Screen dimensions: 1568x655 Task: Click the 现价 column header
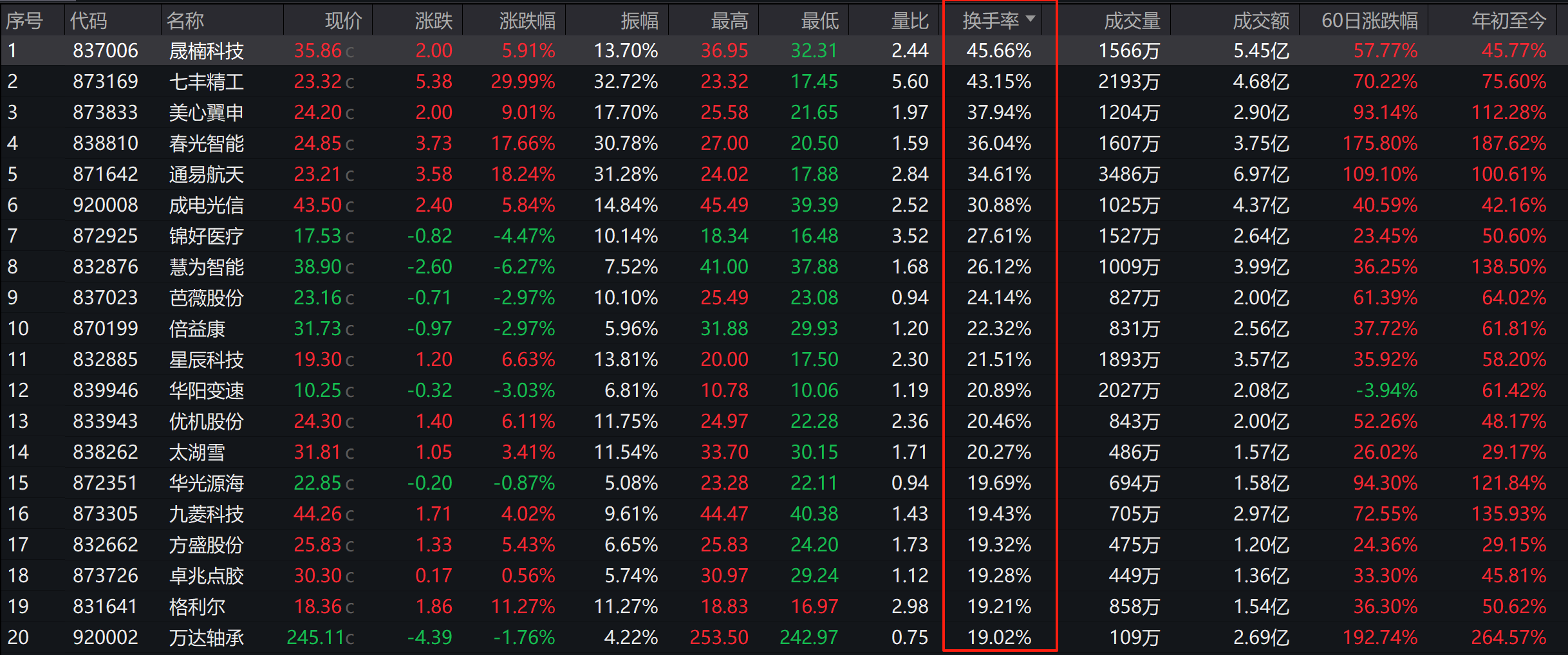tap(344, 21)
